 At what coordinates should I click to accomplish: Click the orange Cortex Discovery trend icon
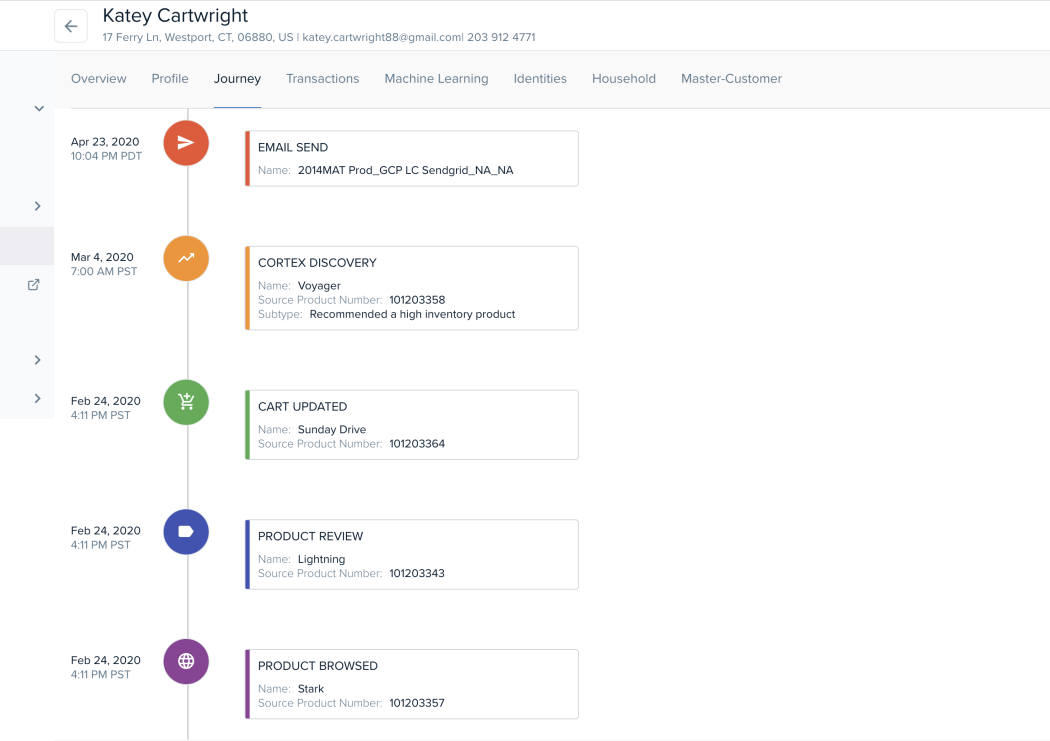coord(186,258)
